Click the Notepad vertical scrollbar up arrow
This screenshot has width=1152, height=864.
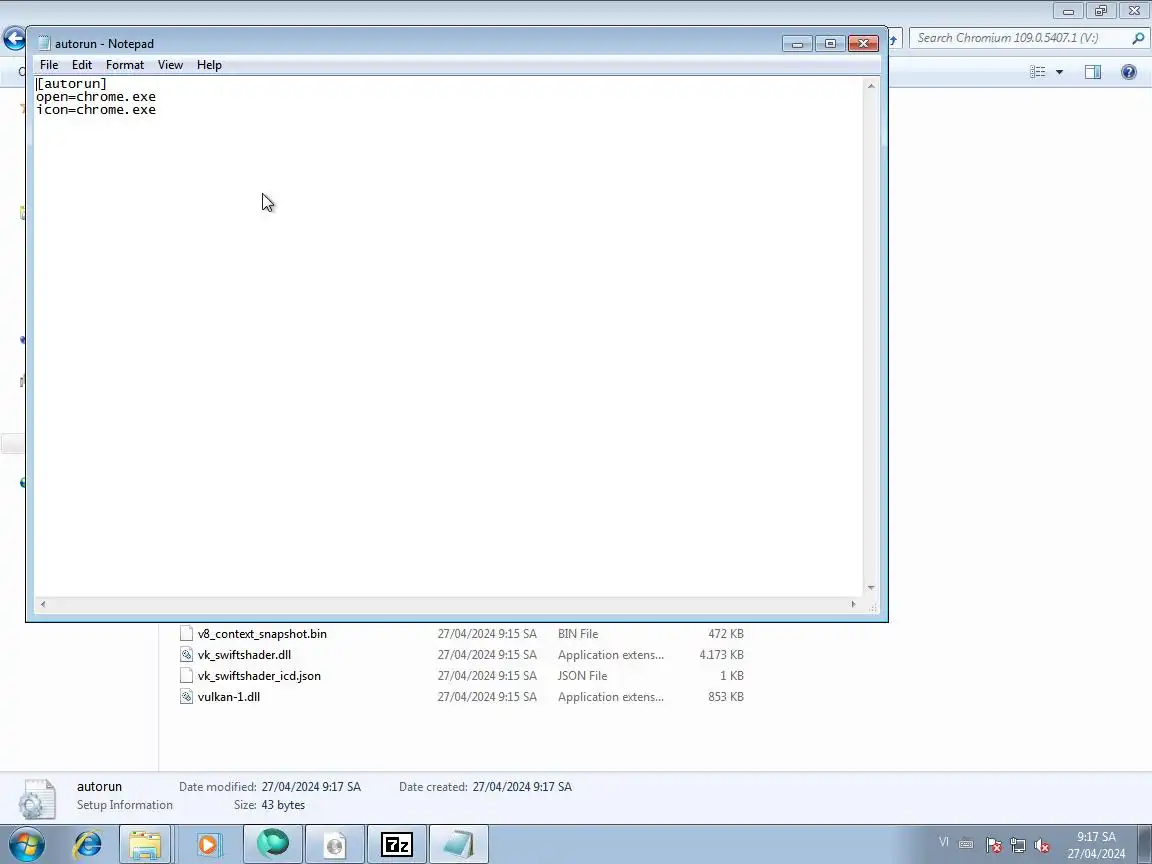(x=871, y=86)
